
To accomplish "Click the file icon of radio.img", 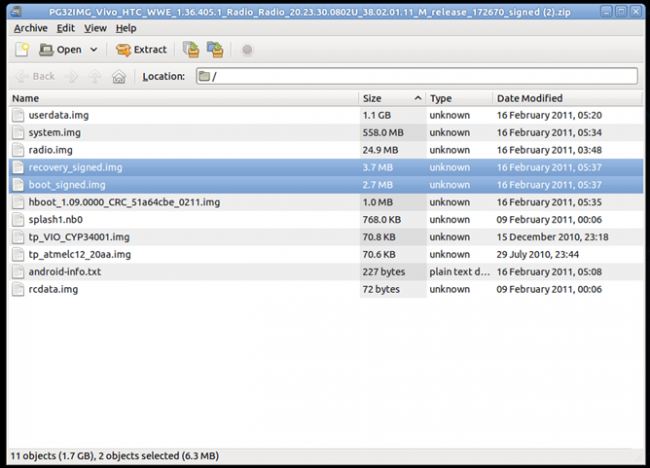I will (x=18, y=150).
